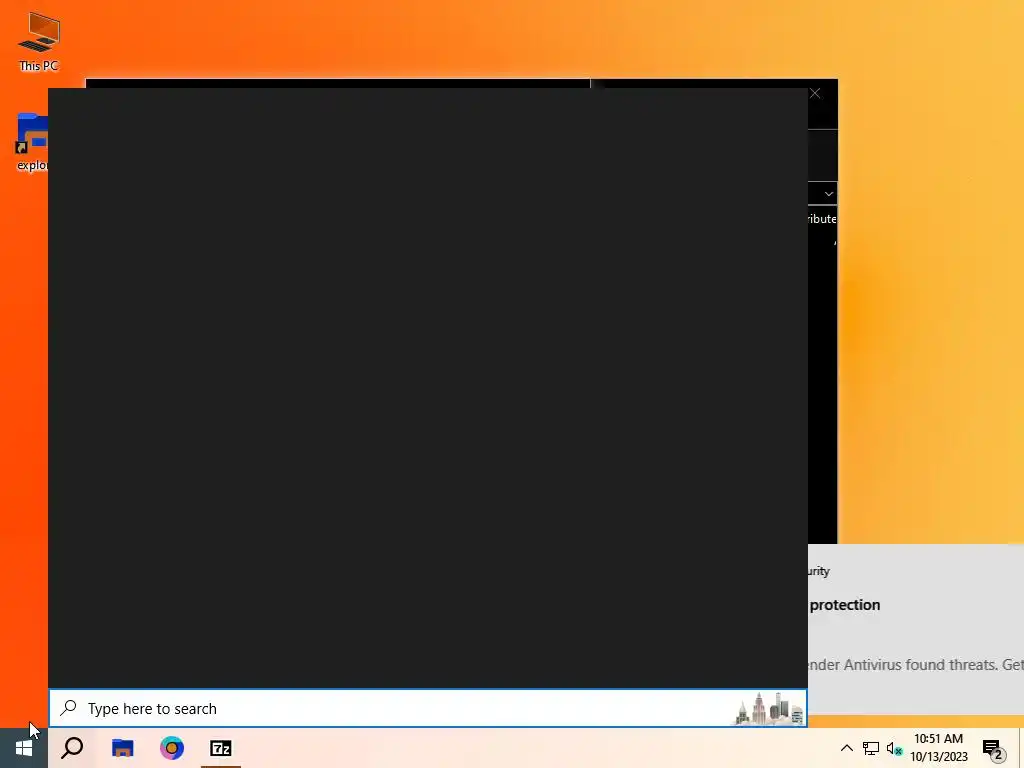Open the clock showing 10:51 AM
Screen dimensions: 1024x768
point(938,748)
